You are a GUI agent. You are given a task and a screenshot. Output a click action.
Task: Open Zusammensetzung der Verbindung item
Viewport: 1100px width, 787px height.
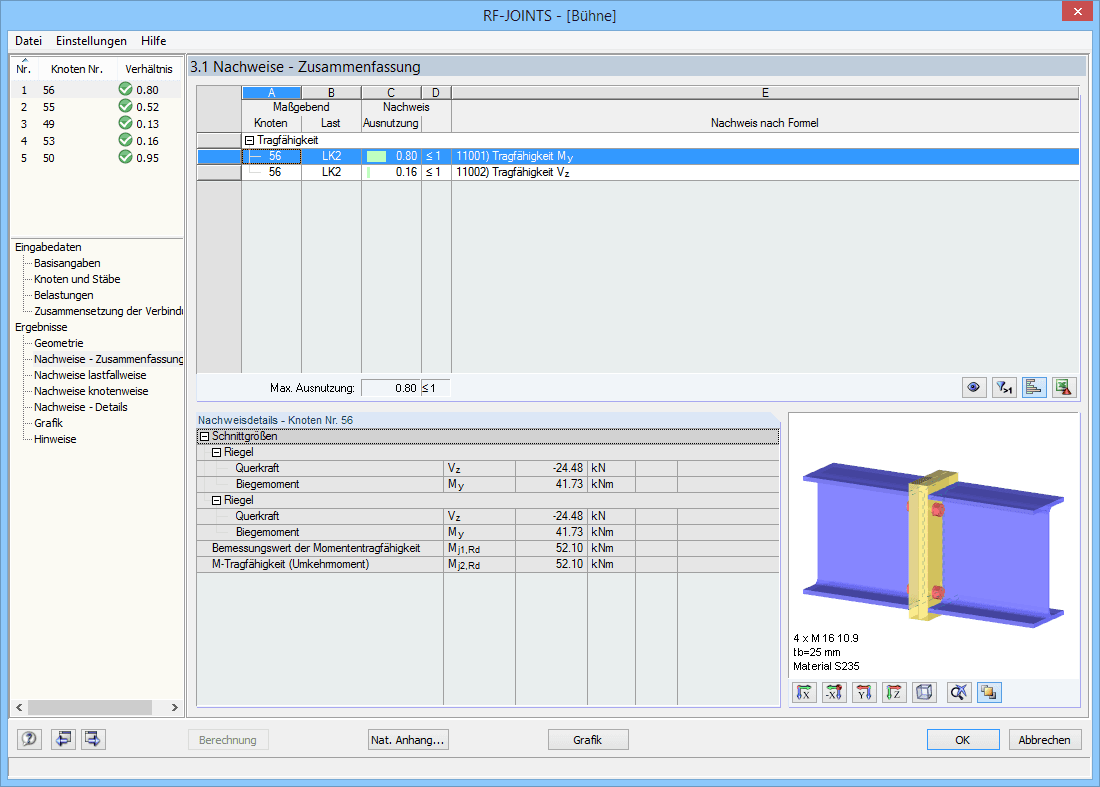109,311
